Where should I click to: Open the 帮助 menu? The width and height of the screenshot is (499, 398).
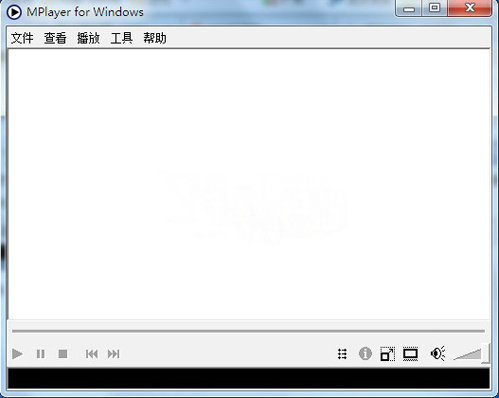coord(155,38)
